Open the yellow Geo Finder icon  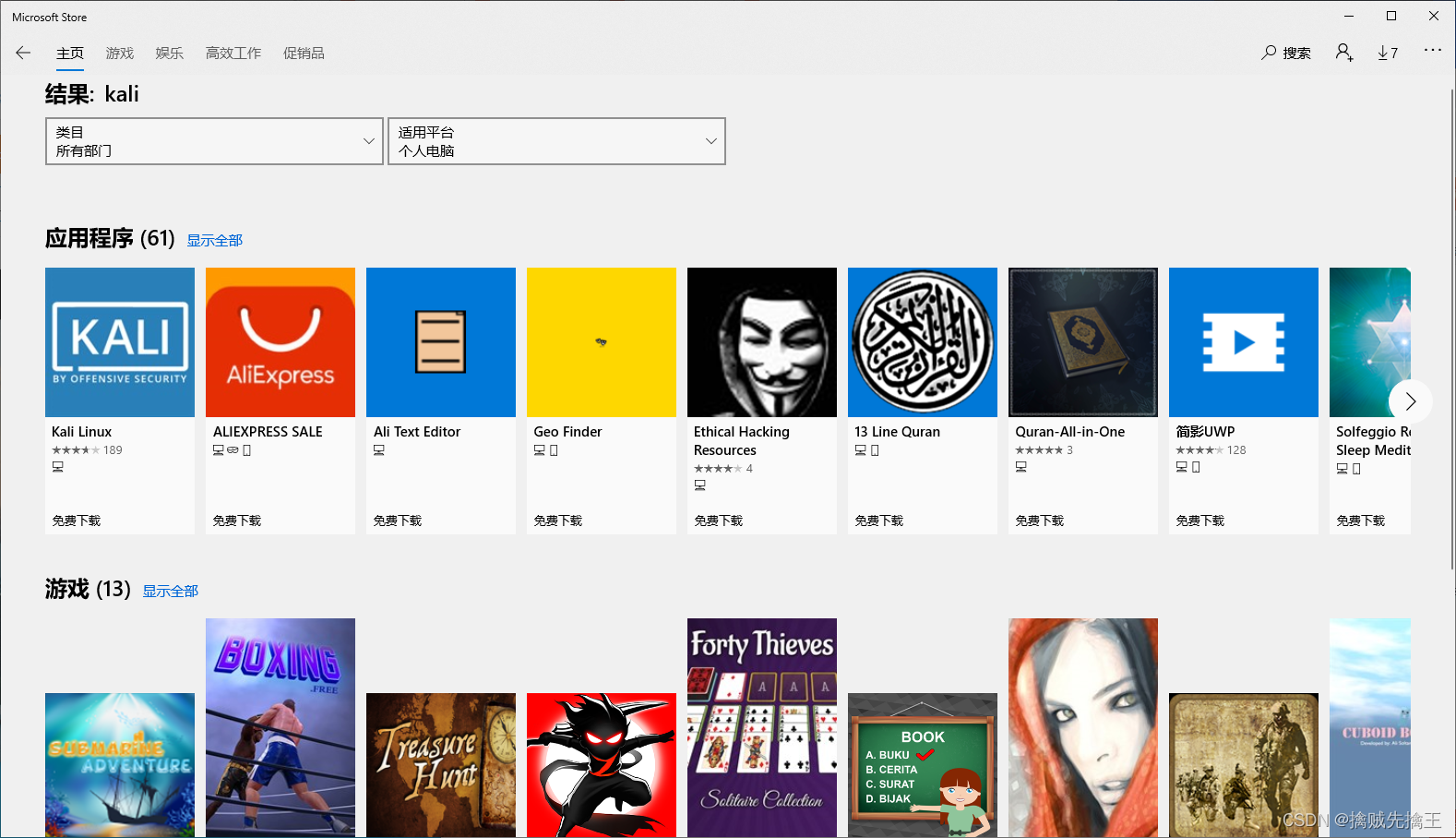click(602, 342)
